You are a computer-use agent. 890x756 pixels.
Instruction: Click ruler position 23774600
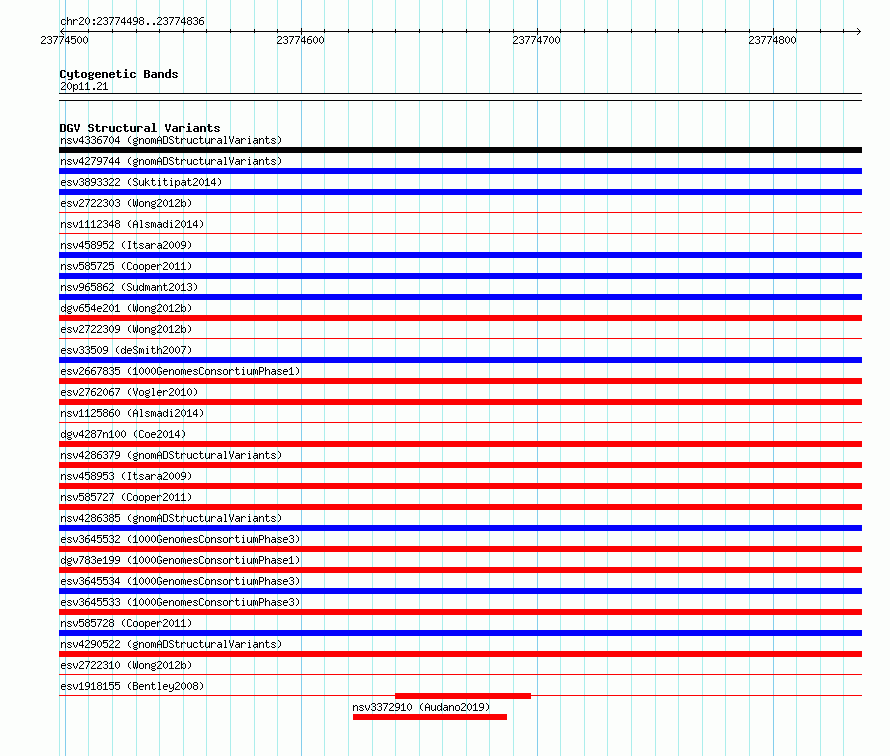[301, 40]
